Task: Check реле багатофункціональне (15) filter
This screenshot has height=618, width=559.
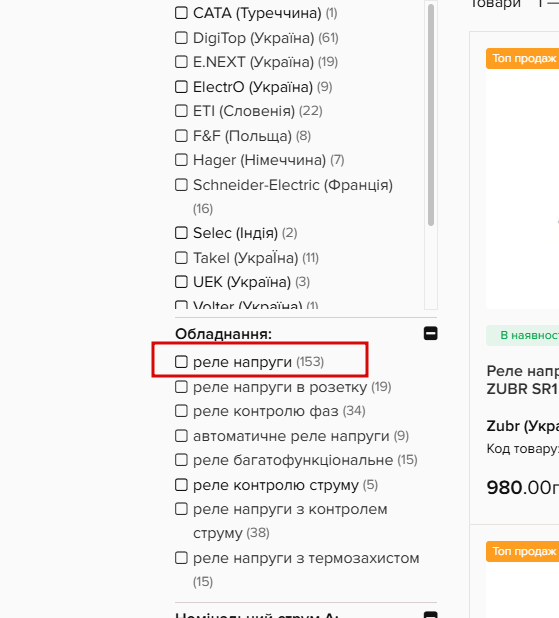Action: click(x=181, y=460)
